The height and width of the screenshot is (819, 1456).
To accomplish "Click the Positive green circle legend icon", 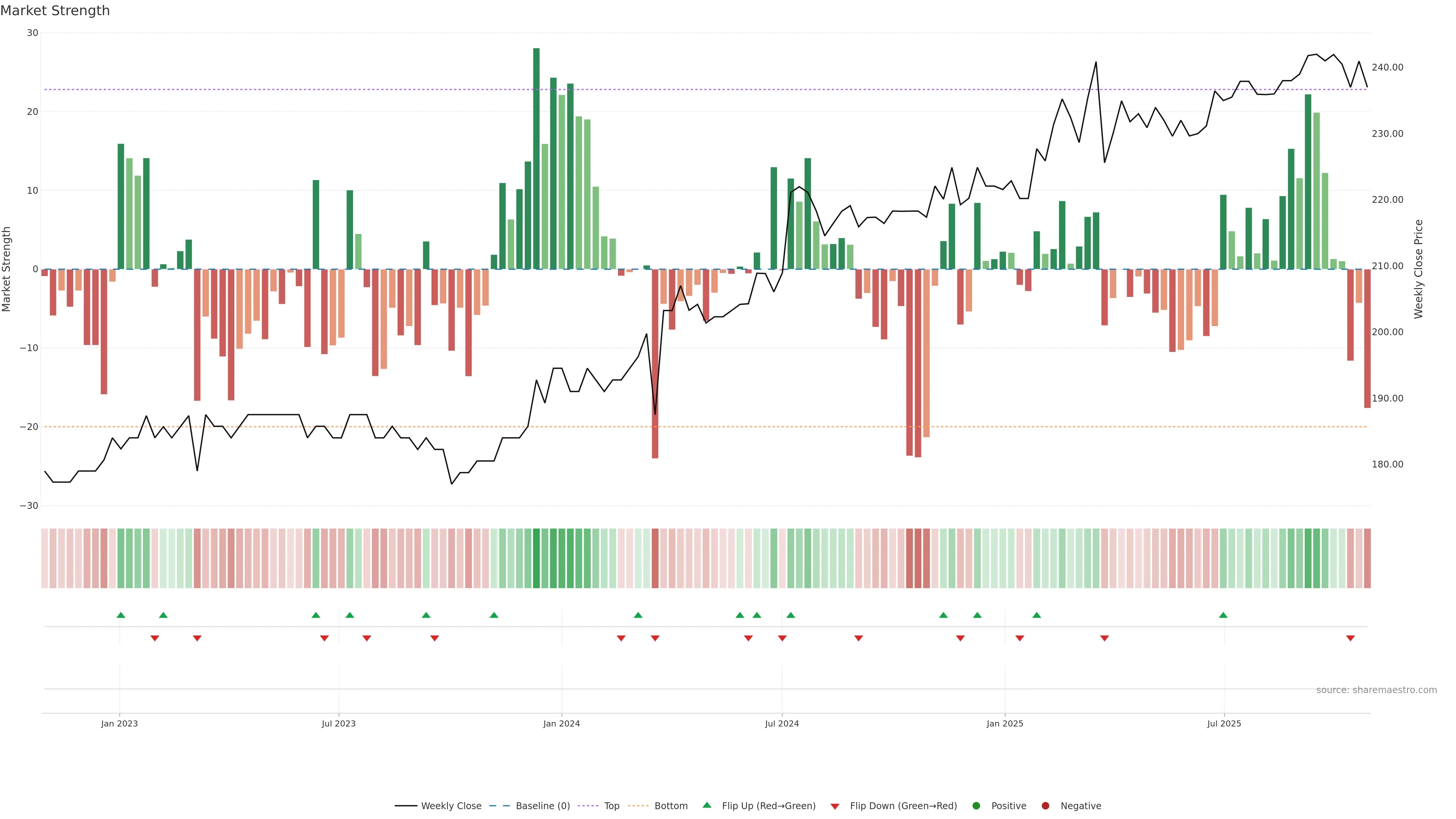I will 976,806.
